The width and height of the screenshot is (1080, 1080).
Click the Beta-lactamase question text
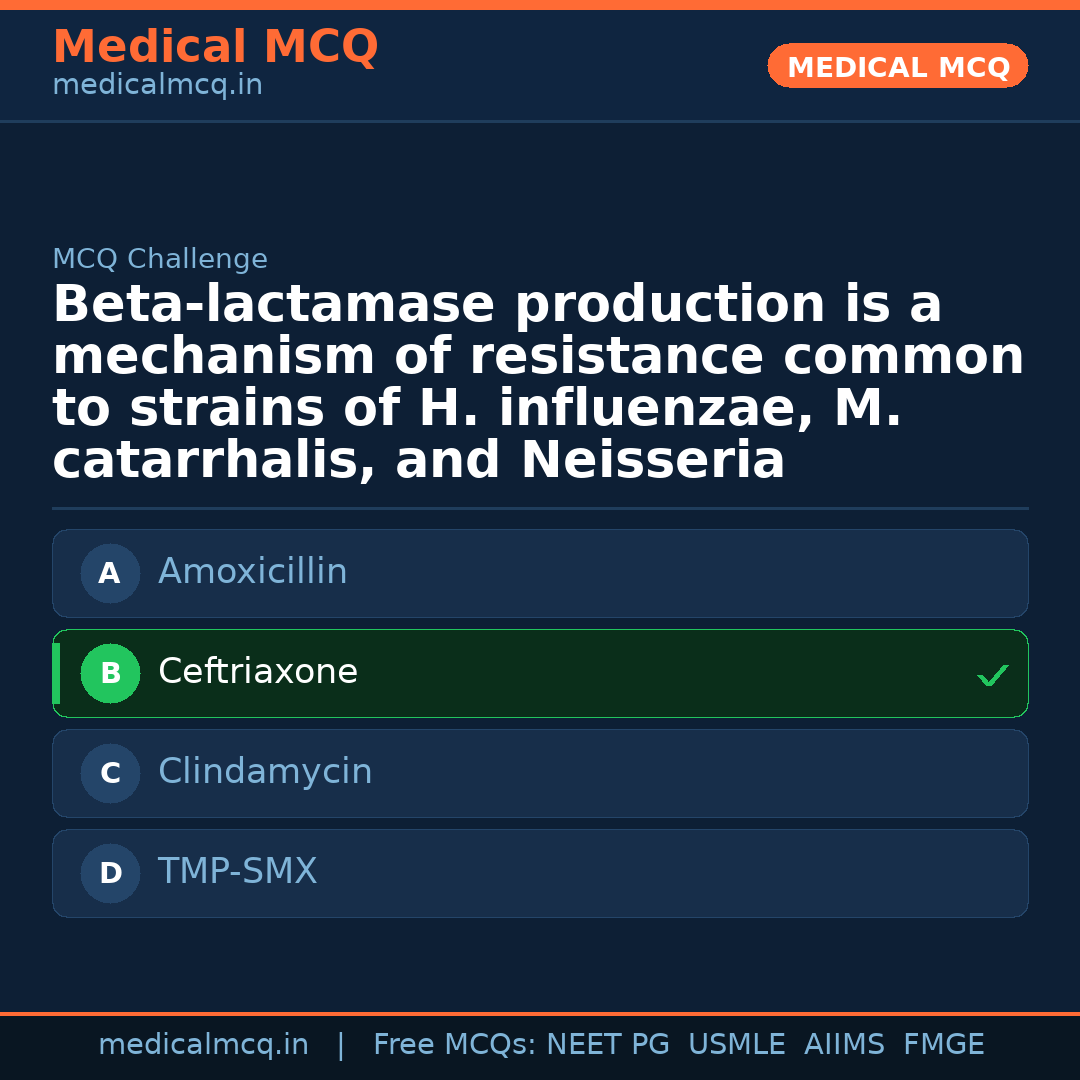pos(538,382)
